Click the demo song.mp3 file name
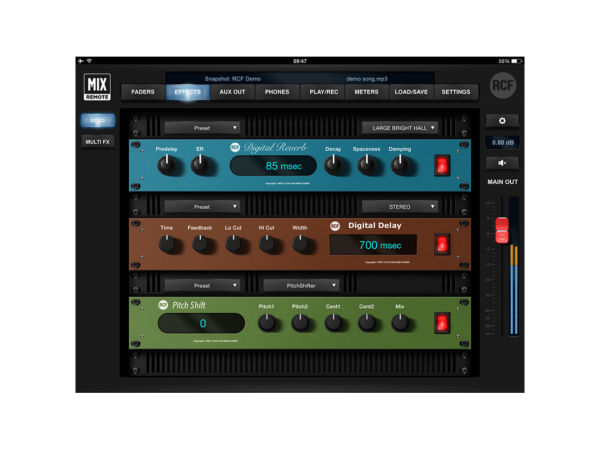Screen dimensions: 600x450 point(367,79)
